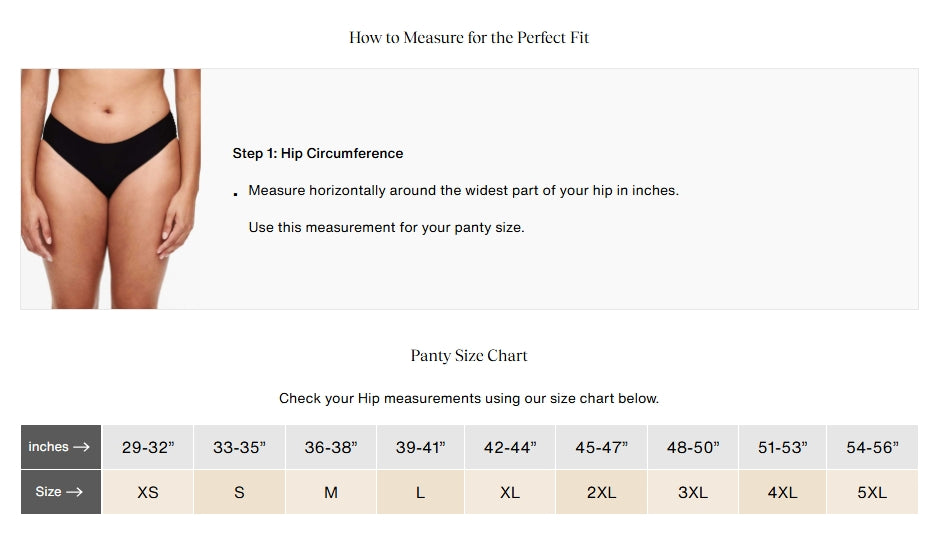Click the "Size →" row header
The width and height of the screenshot is (938, 536).
[x=60, y=492]
